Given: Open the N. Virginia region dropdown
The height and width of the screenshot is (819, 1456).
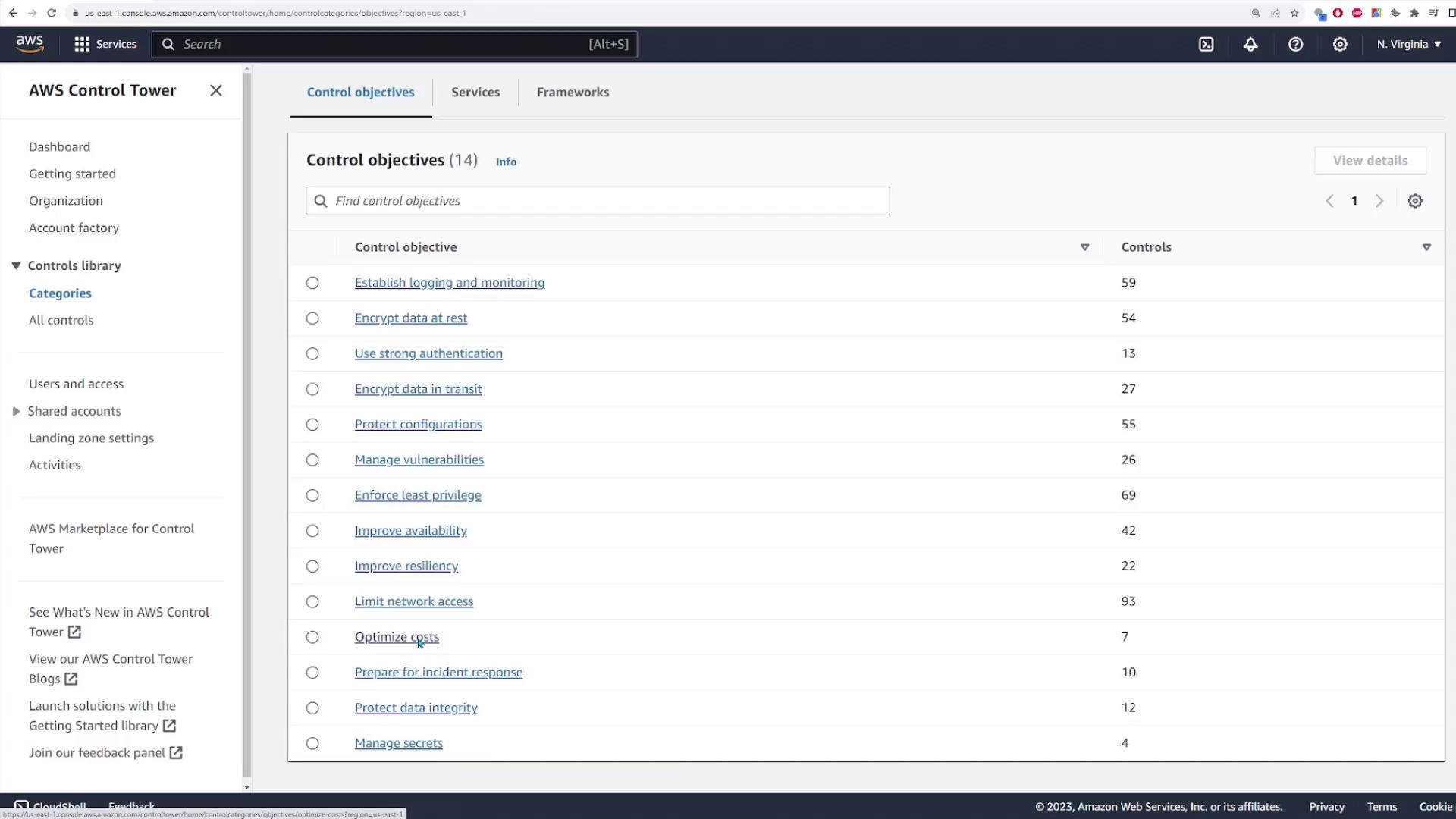Looking at the screenshot, I should (x=1408, y=44).
